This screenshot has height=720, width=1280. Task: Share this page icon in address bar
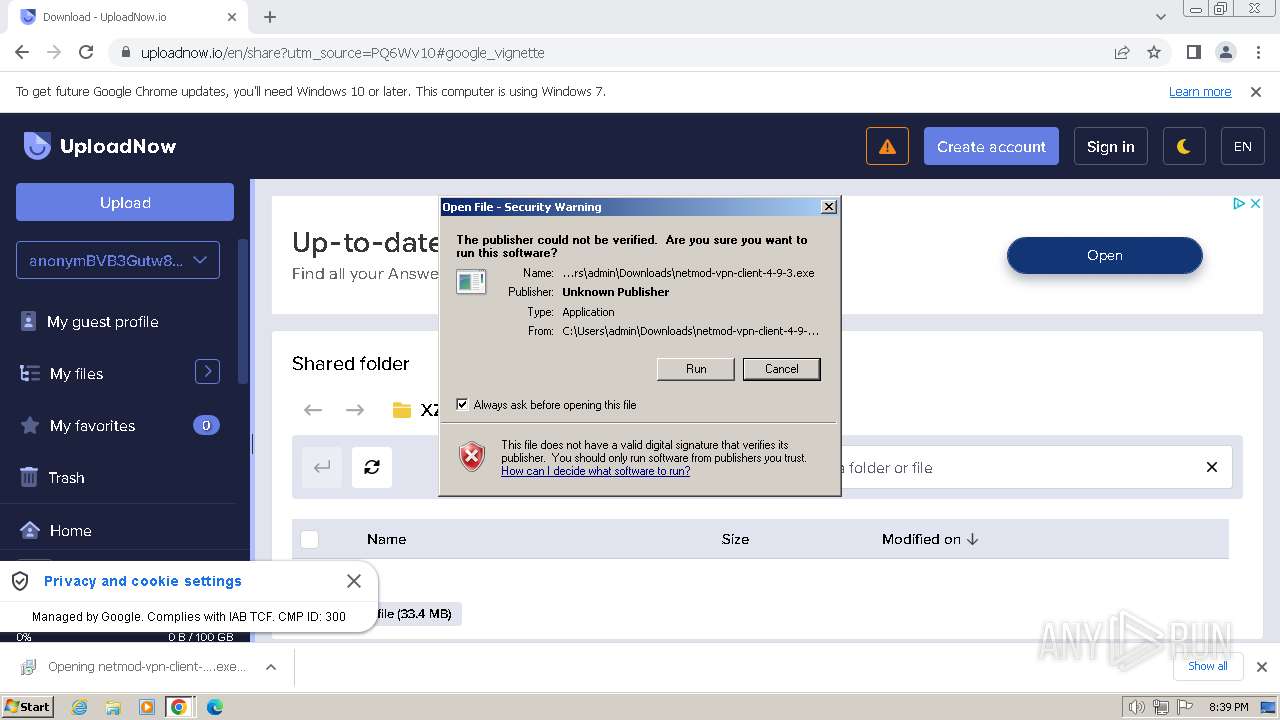click(x=1122, y=52)
